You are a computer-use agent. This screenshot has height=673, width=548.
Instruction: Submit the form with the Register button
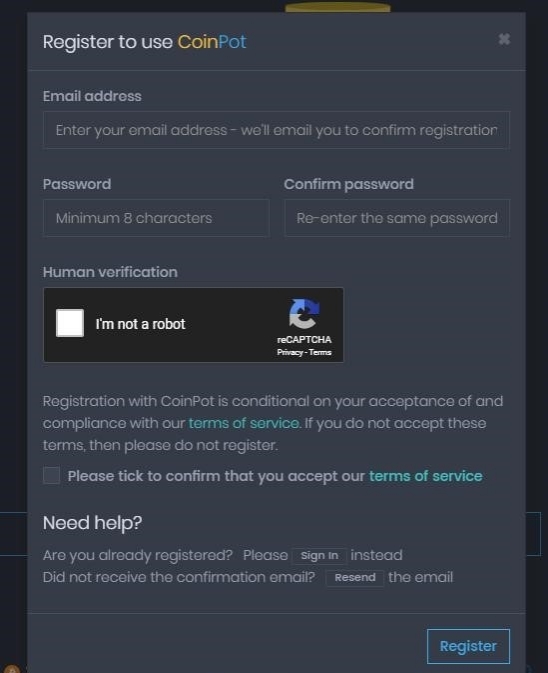tap(468, 646)
